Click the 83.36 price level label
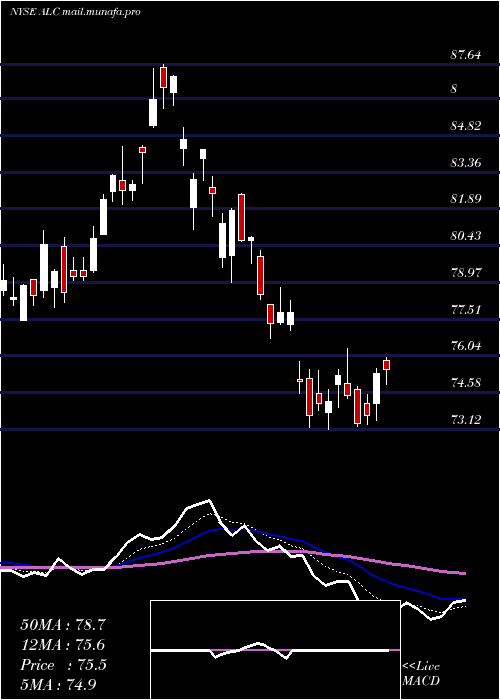Viewport: 500px width, 700px height. click(x=467, y=162)
